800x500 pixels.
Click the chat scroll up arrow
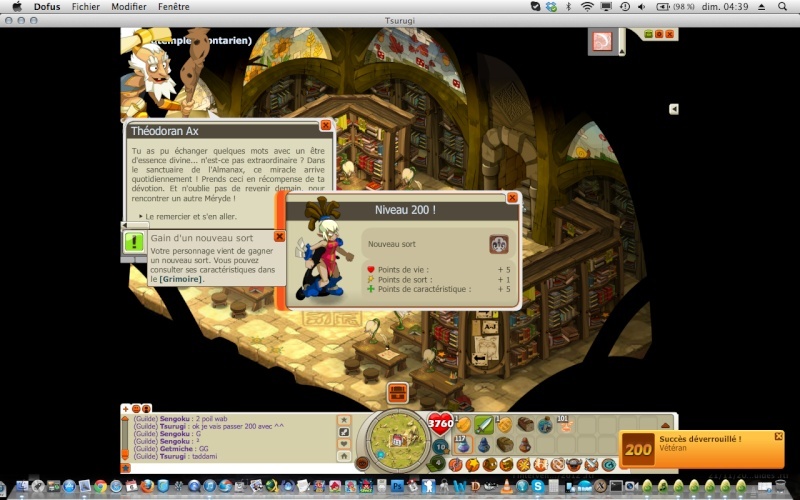[125, 419]
